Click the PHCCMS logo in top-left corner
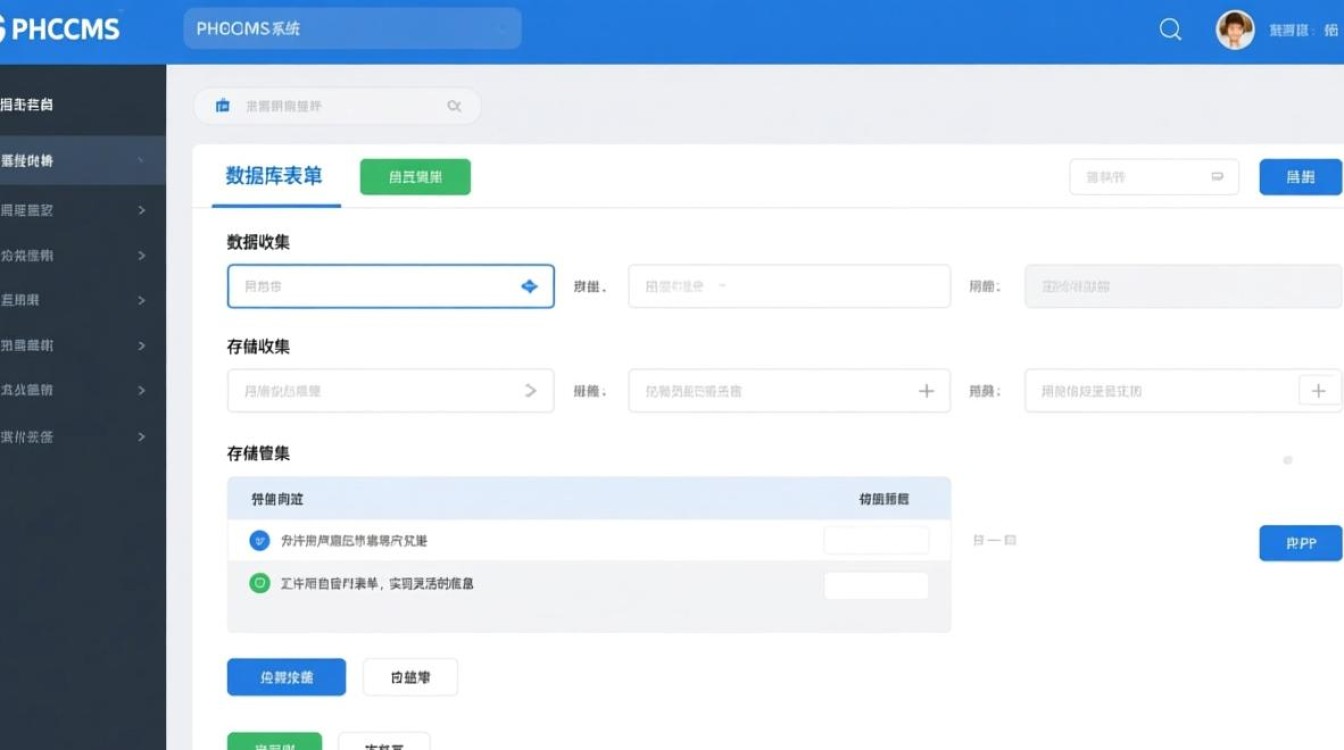 [x=60, y=29]
